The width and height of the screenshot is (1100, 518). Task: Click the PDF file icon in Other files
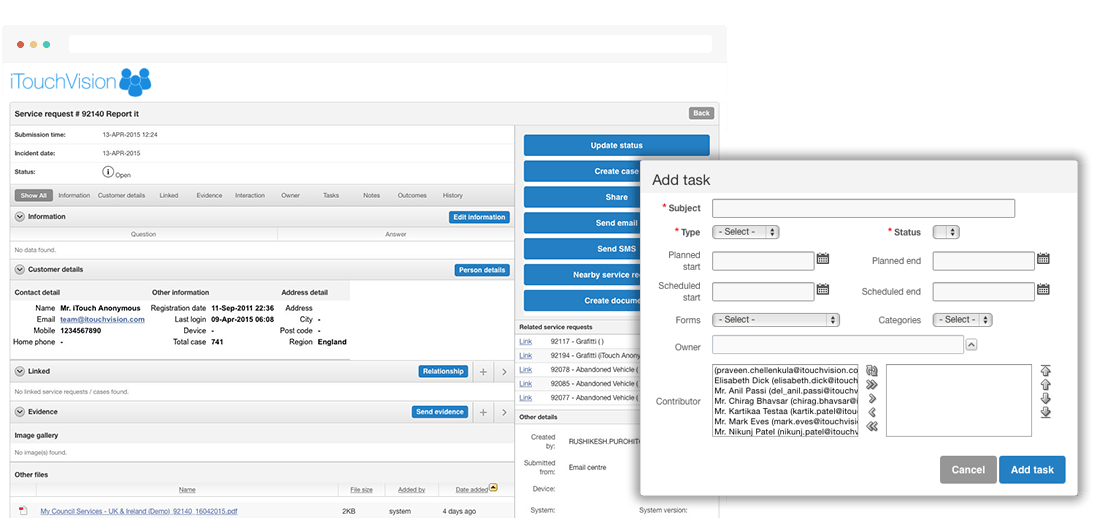23,511
